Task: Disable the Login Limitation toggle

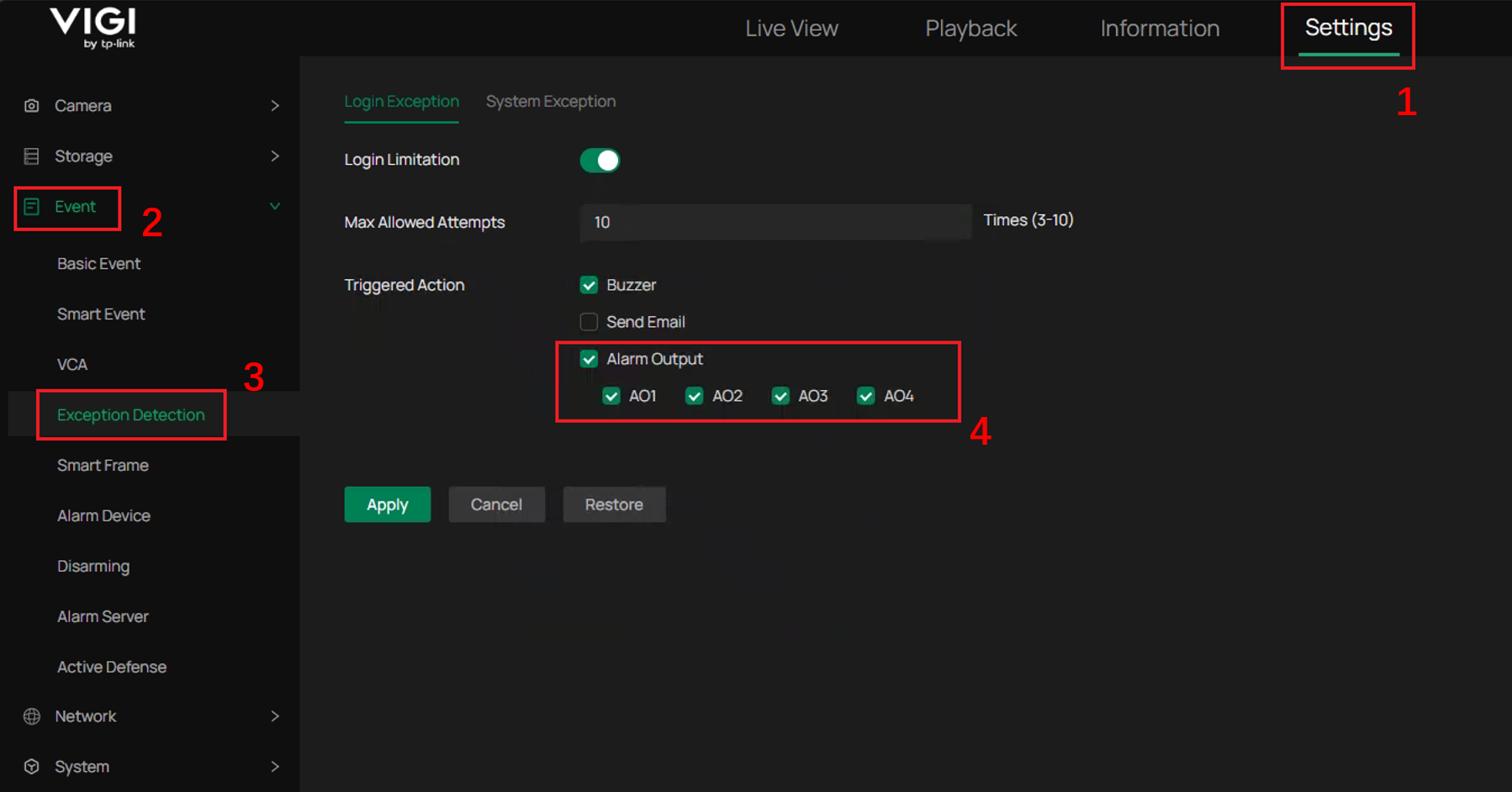Action: 599,160
